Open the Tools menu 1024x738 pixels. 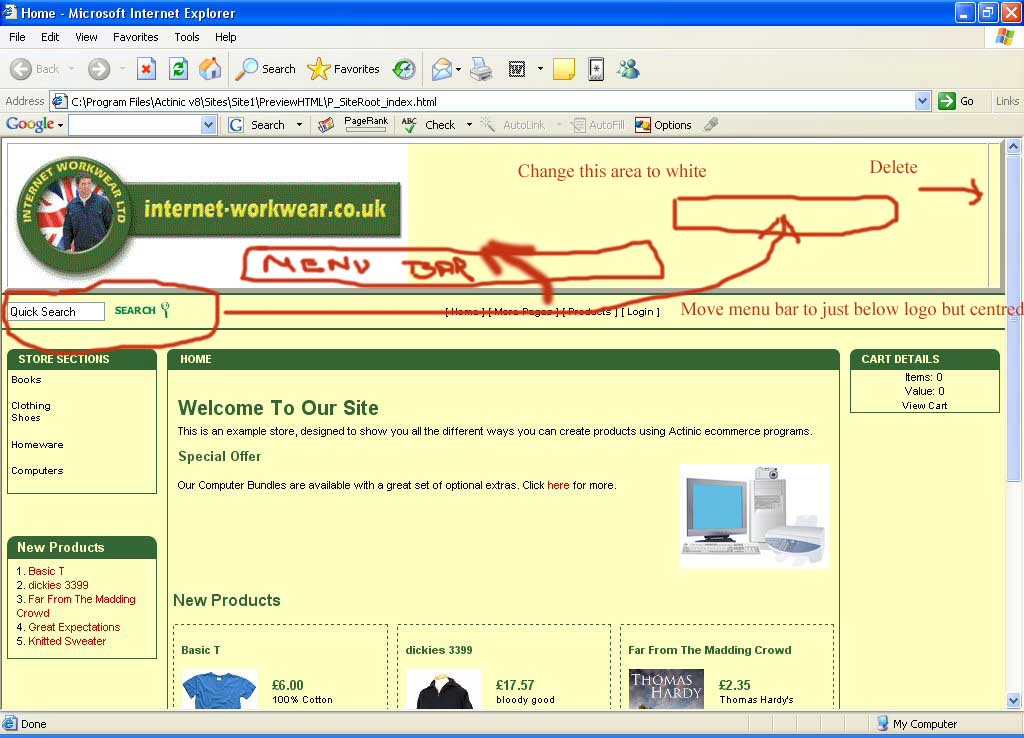(x=187, y=37)
